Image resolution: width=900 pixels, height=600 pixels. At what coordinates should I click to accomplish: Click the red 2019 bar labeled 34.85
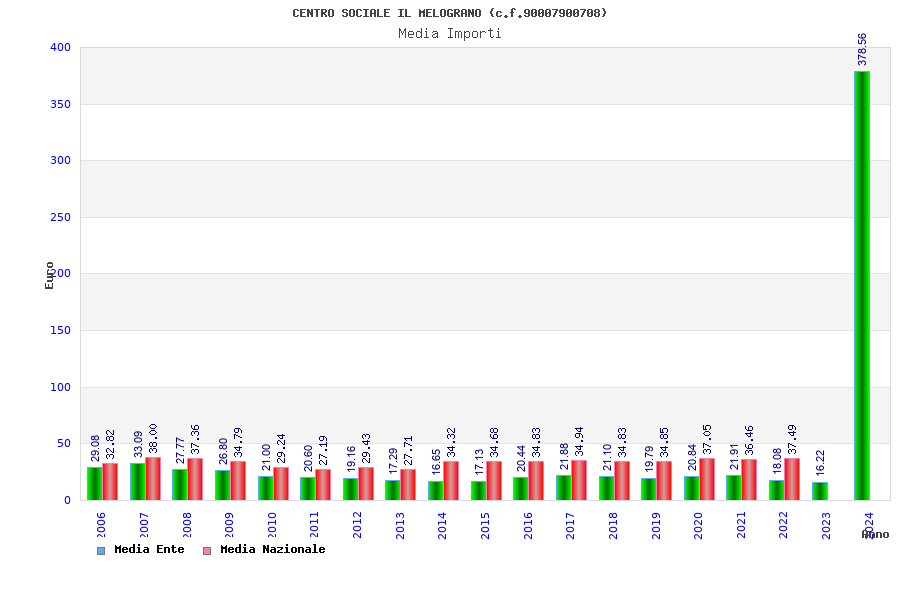(664, 481)
